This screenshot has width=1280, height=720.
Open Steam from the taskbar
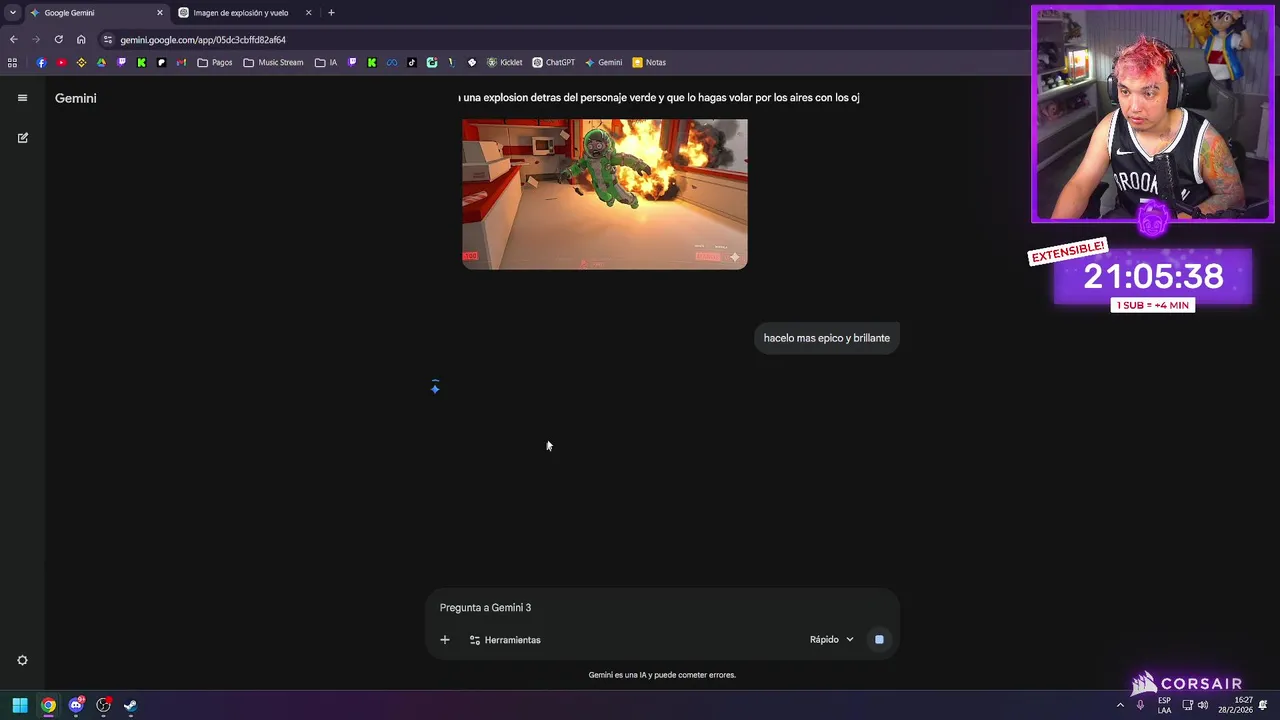click(130, 705)
